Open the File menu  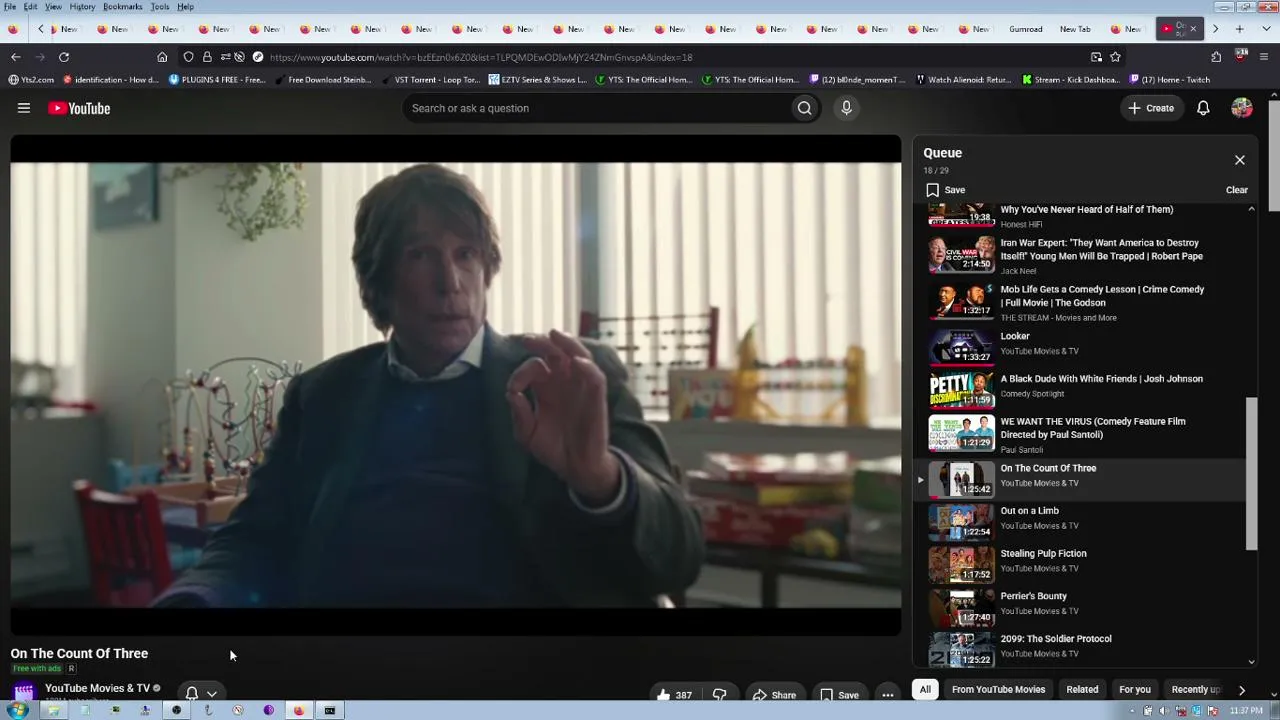coord(10,7)
